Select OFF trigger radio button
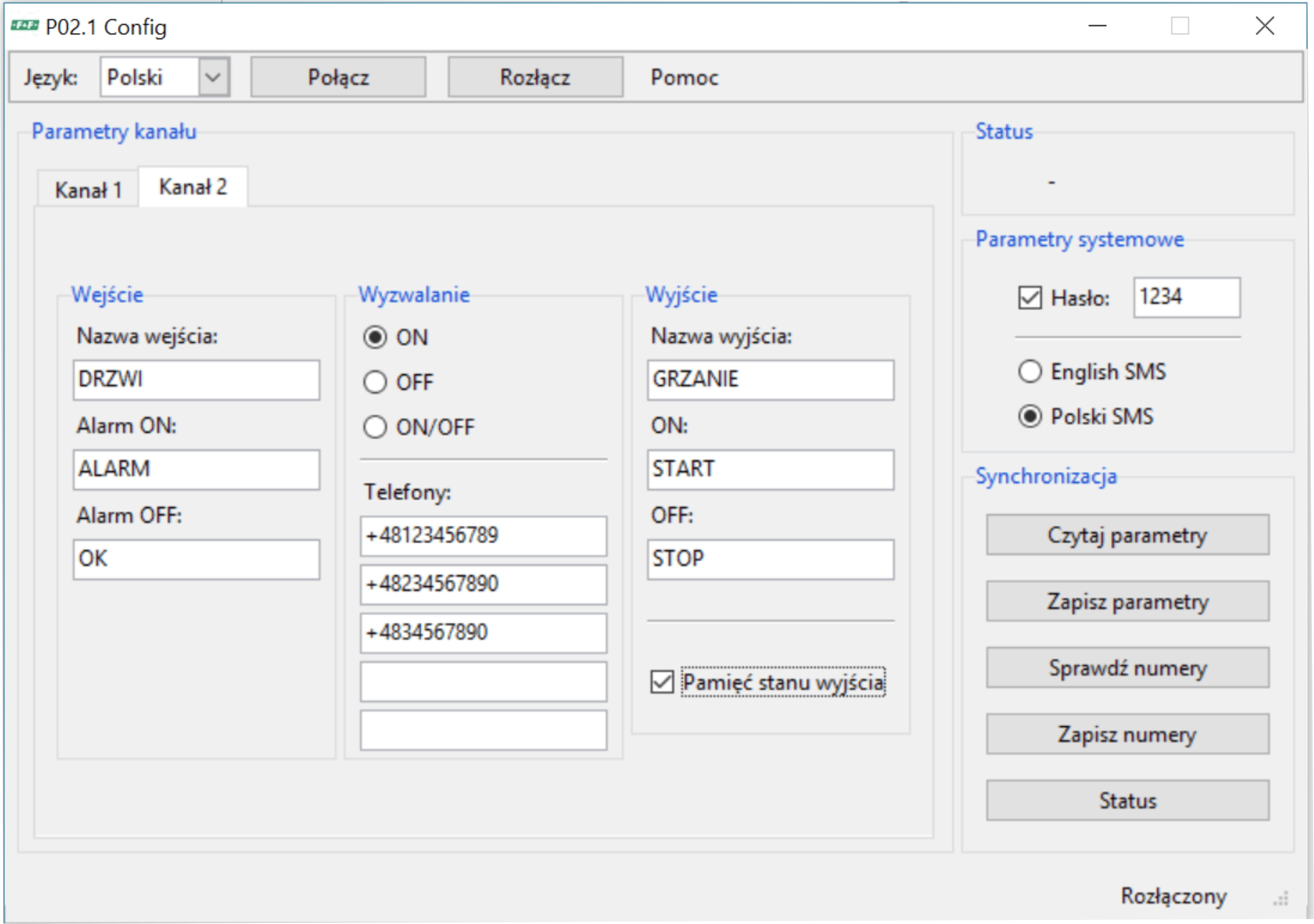 [x=375, y=382]
